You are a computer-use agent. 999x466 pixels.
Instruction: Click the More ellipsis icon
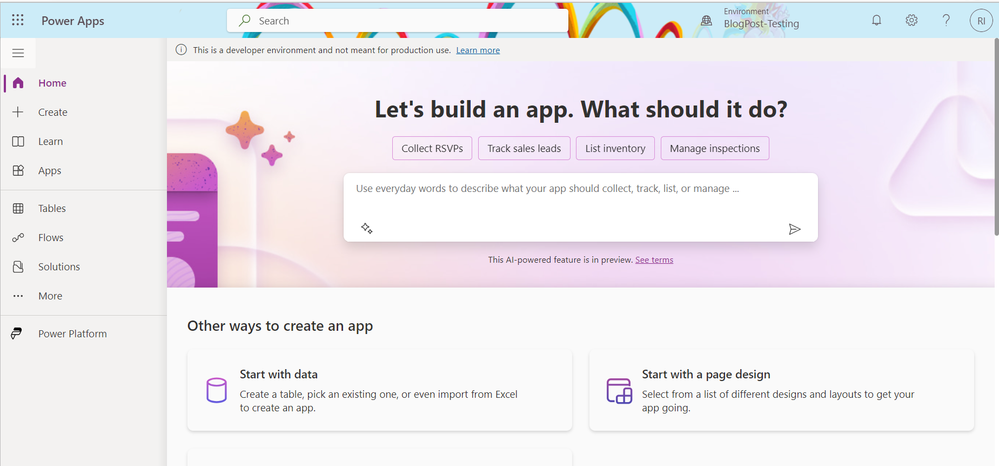[18, 296]
